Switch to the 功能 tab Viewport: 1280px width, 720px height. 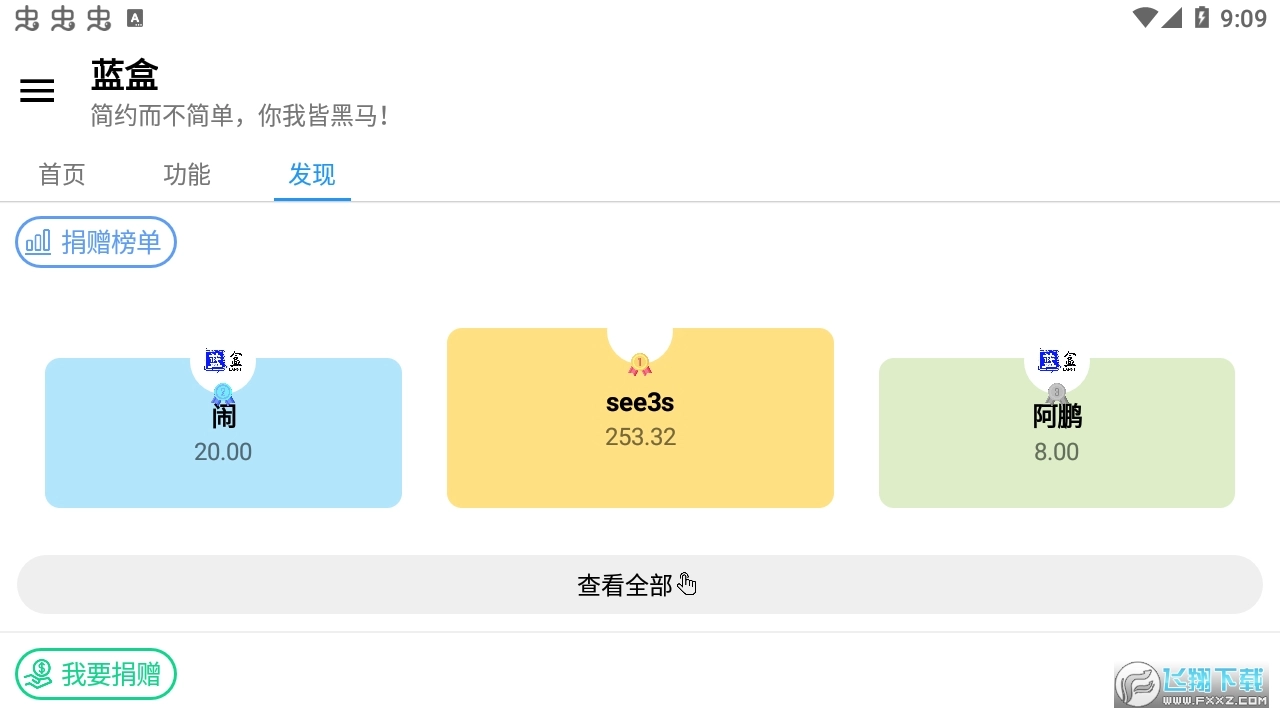pos(187,175)
